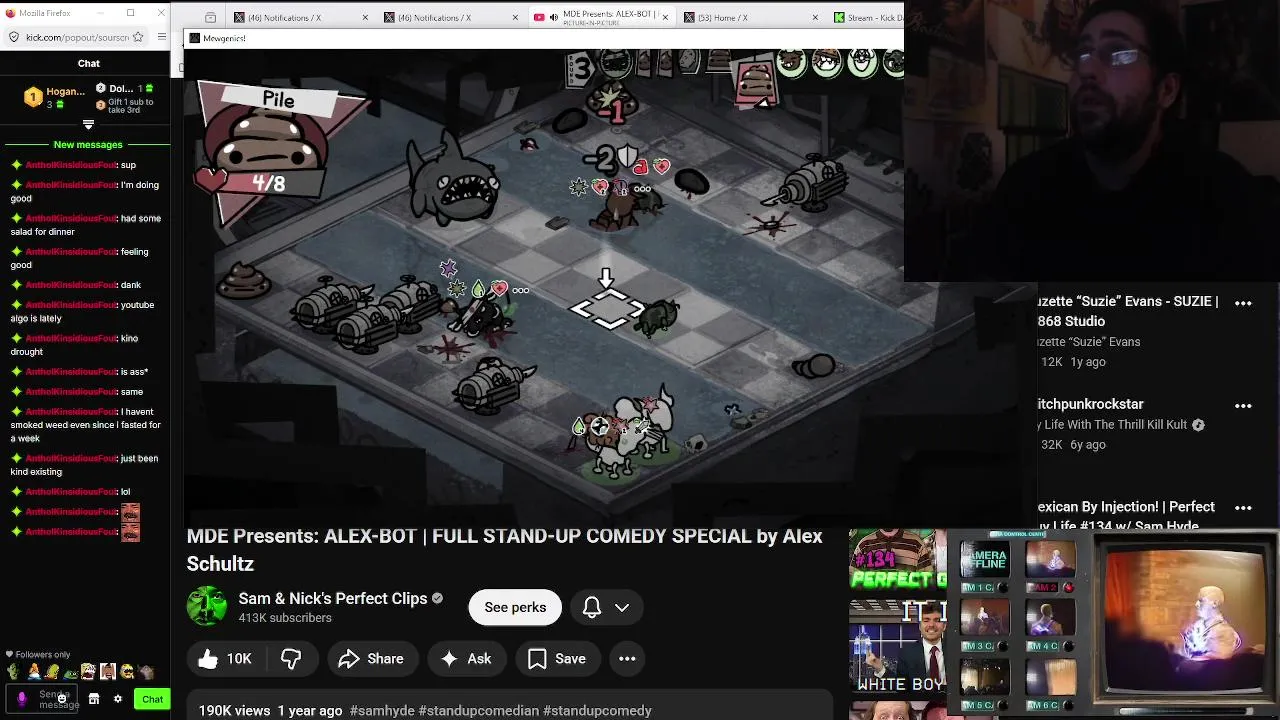Open Sam & Nick's Perfect Clips channel avatar
Screen dimensions: 1280x720
coord(207,606)
